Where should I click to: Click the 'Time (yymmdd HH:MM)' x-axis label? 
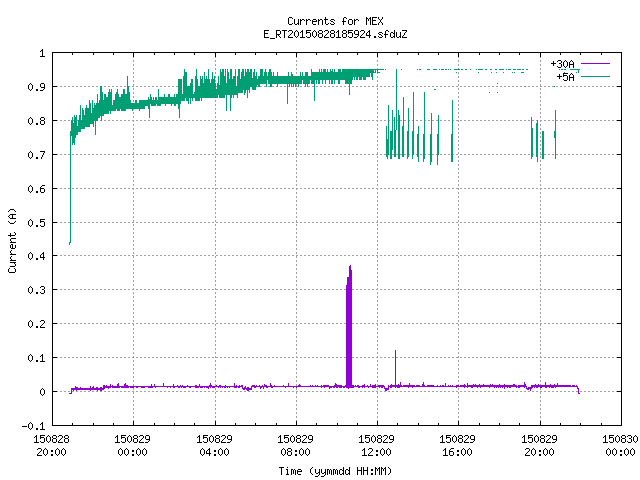point(335,471)
